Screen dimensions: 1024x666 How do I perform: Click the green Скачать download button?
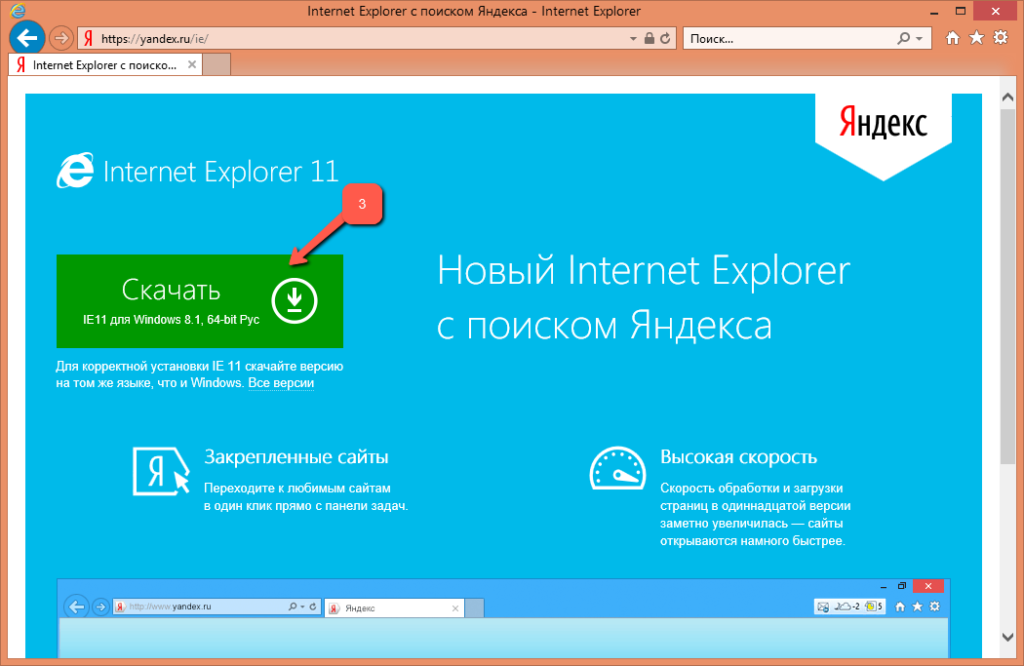(x=199, y=301)
